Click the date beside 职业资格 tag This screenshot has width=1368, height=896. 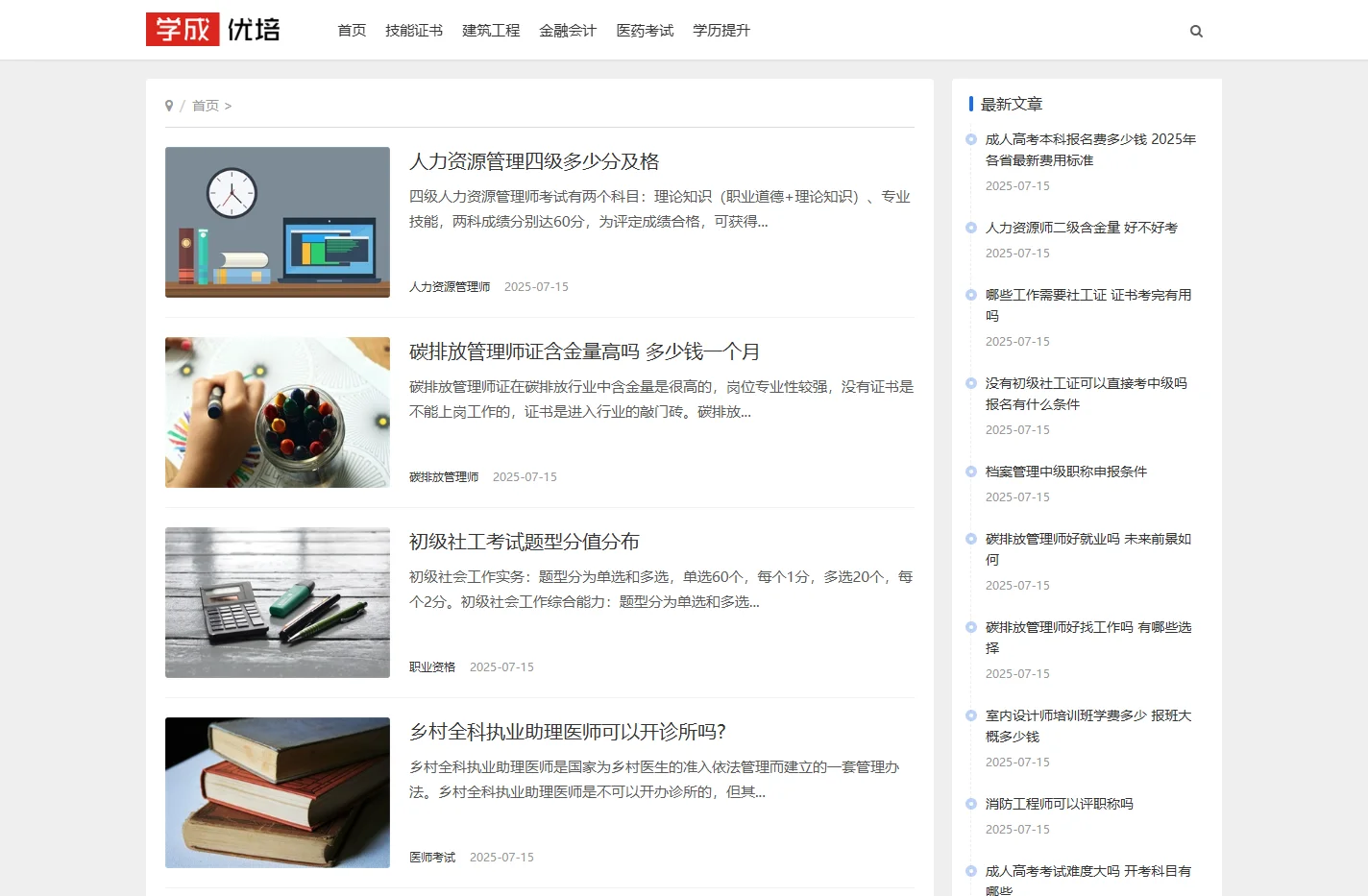pyautogui.click(x=501, y=667)
